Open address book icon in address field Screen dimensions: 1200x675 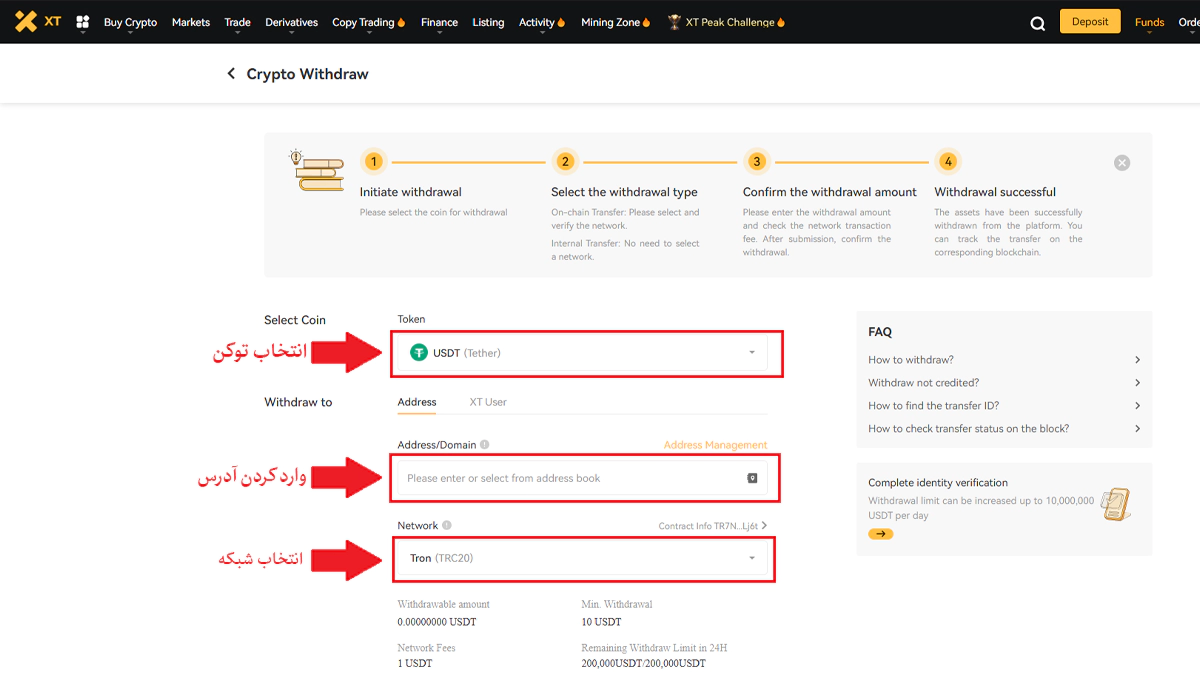pos(753,478)
